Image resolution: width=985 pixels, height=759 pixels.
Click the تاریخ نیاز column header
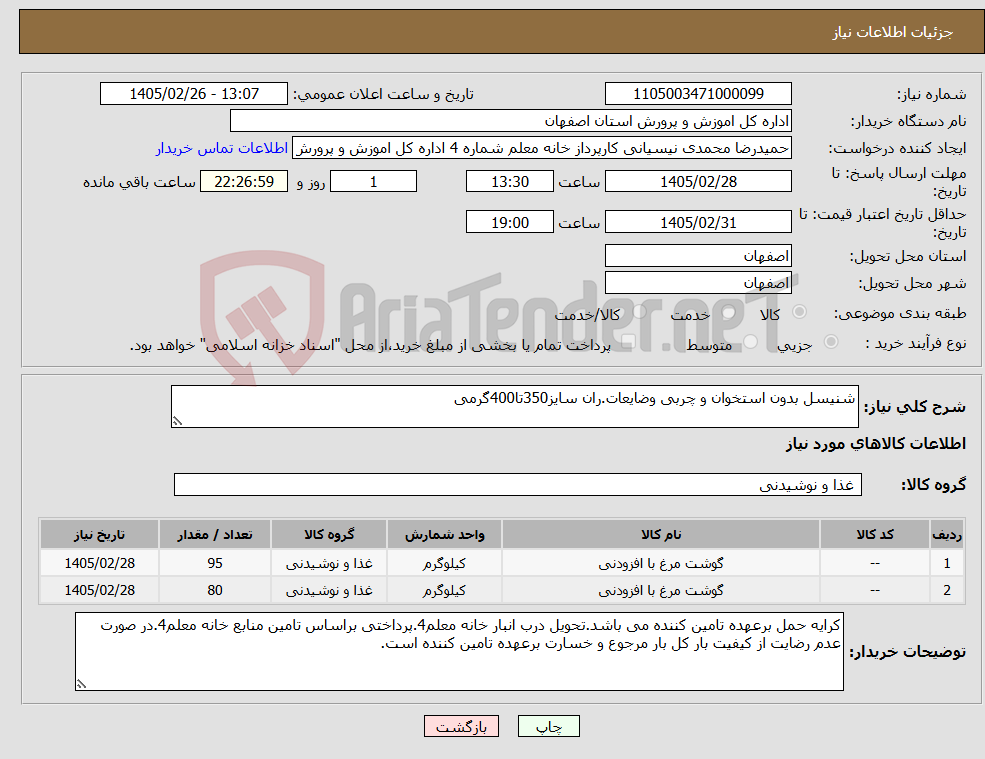point(99,534)
